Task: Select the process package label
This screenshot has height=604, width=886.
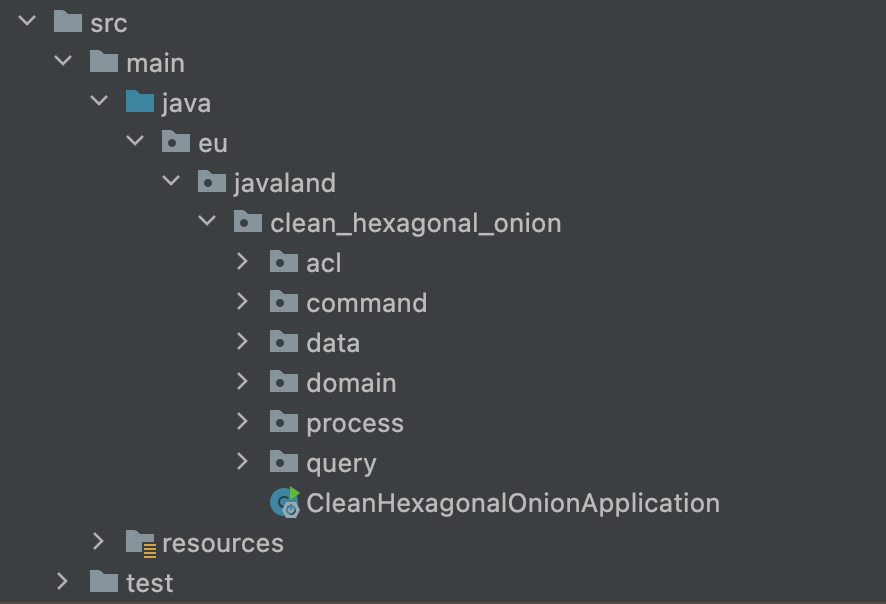Action: pyautogui.click(x=355, y=424)
